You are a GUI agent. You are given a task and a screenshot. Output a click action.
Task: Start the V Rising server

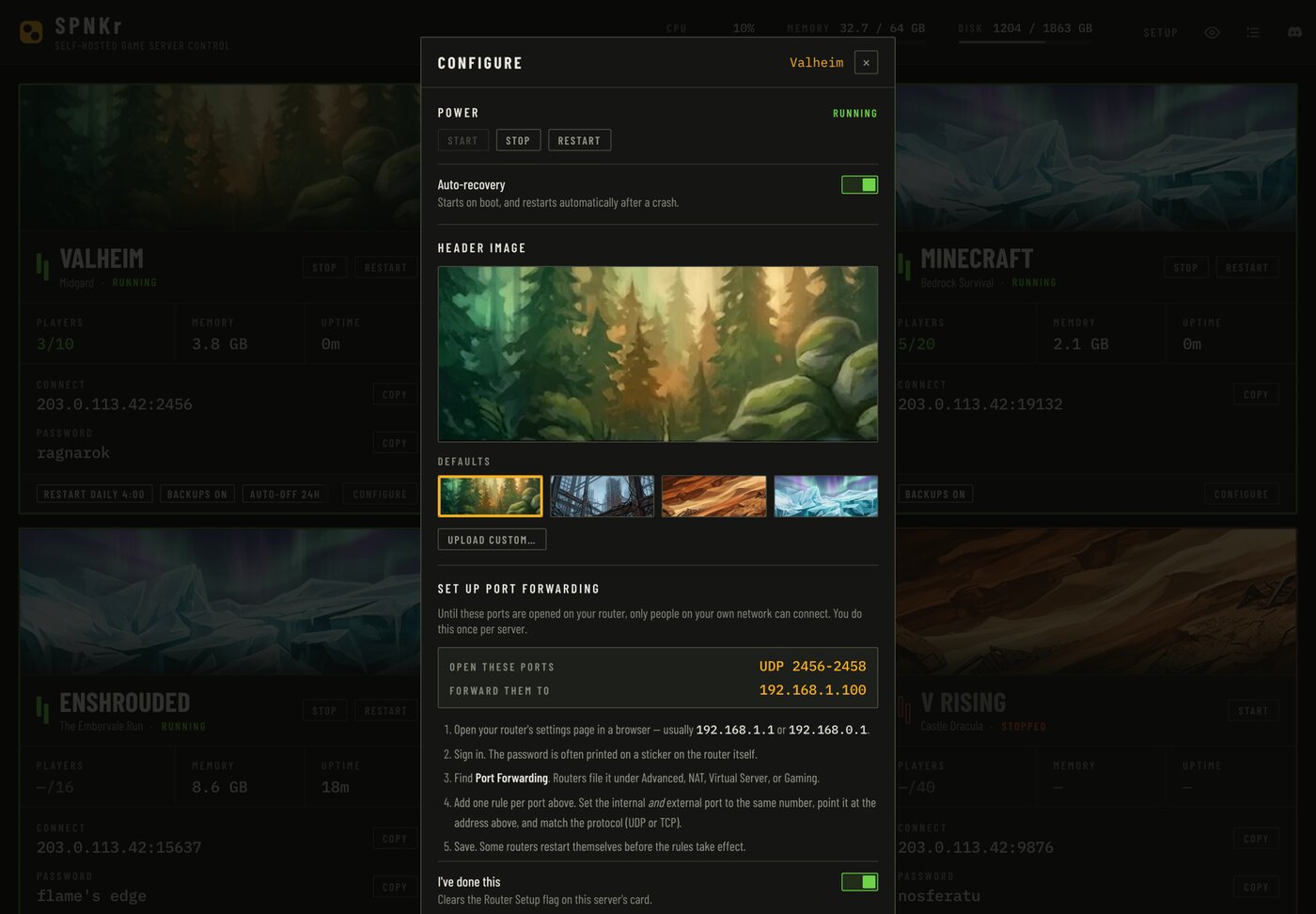(1253, 711)
